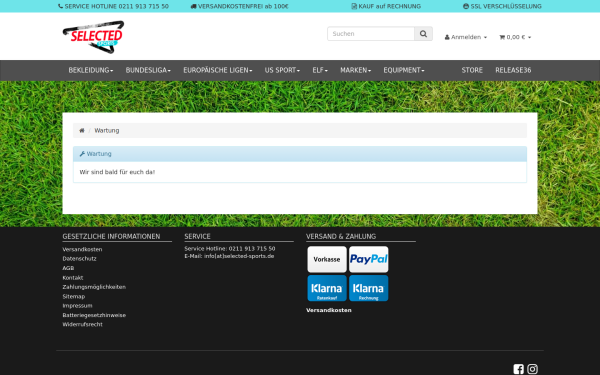Click the E-Mail info[at]selected-sports.de text
Screen dimensions: 600x375
229,256
